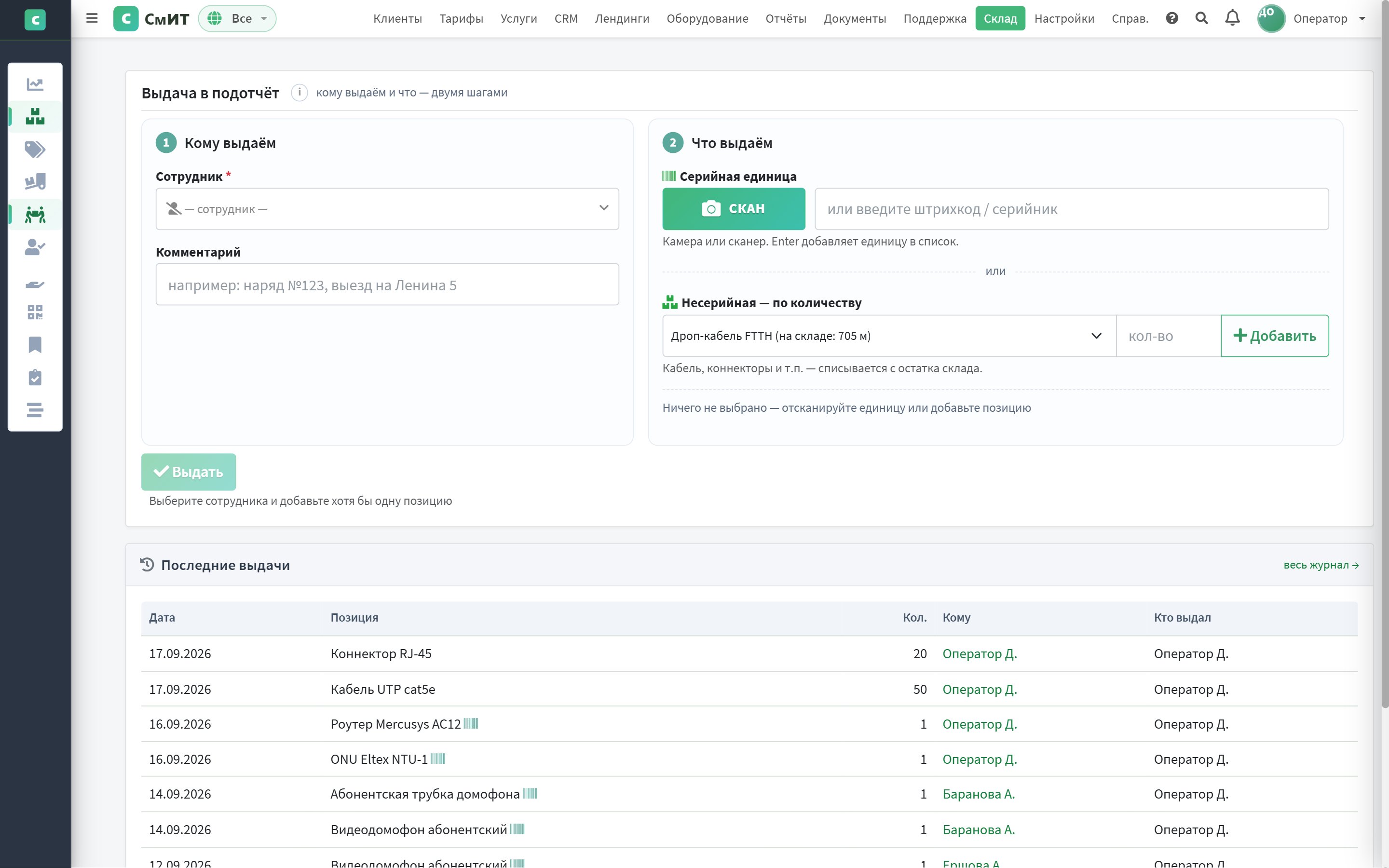
Task: Click the info icon near Выдача в подотчёт
Action: click(x=299, y=93)
